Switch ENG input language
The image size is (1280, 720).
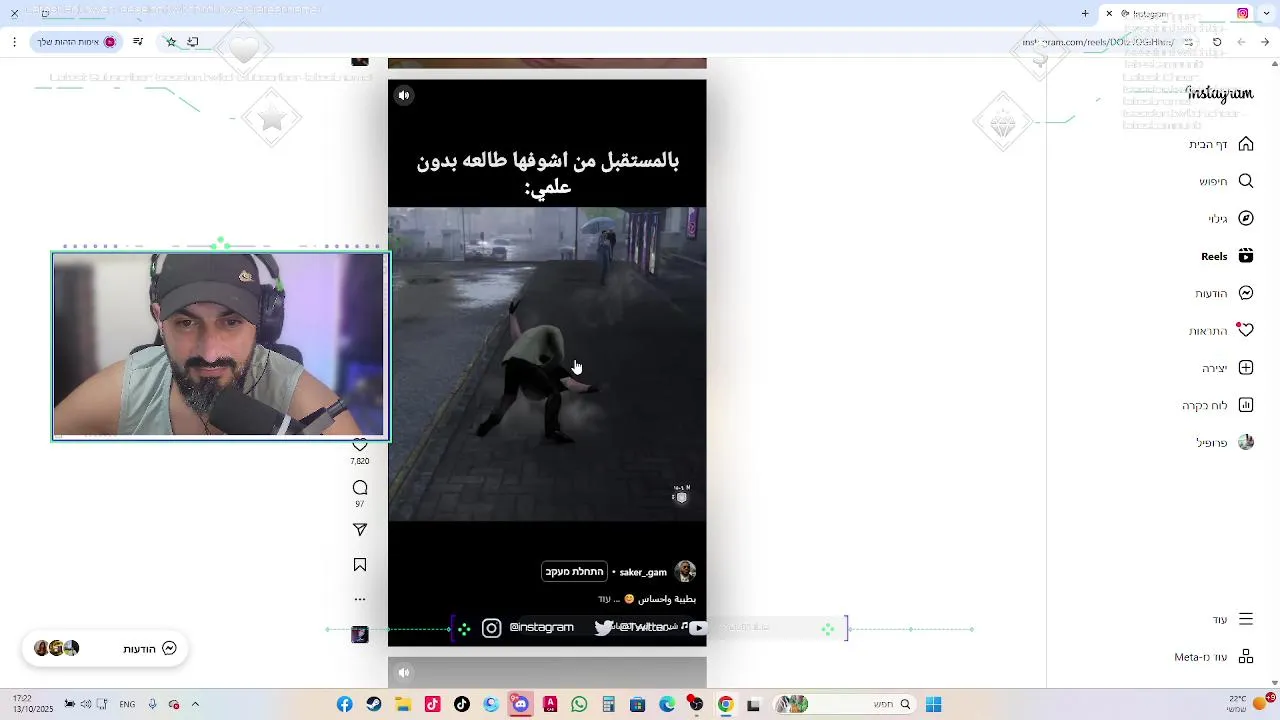tap(127, 704)
